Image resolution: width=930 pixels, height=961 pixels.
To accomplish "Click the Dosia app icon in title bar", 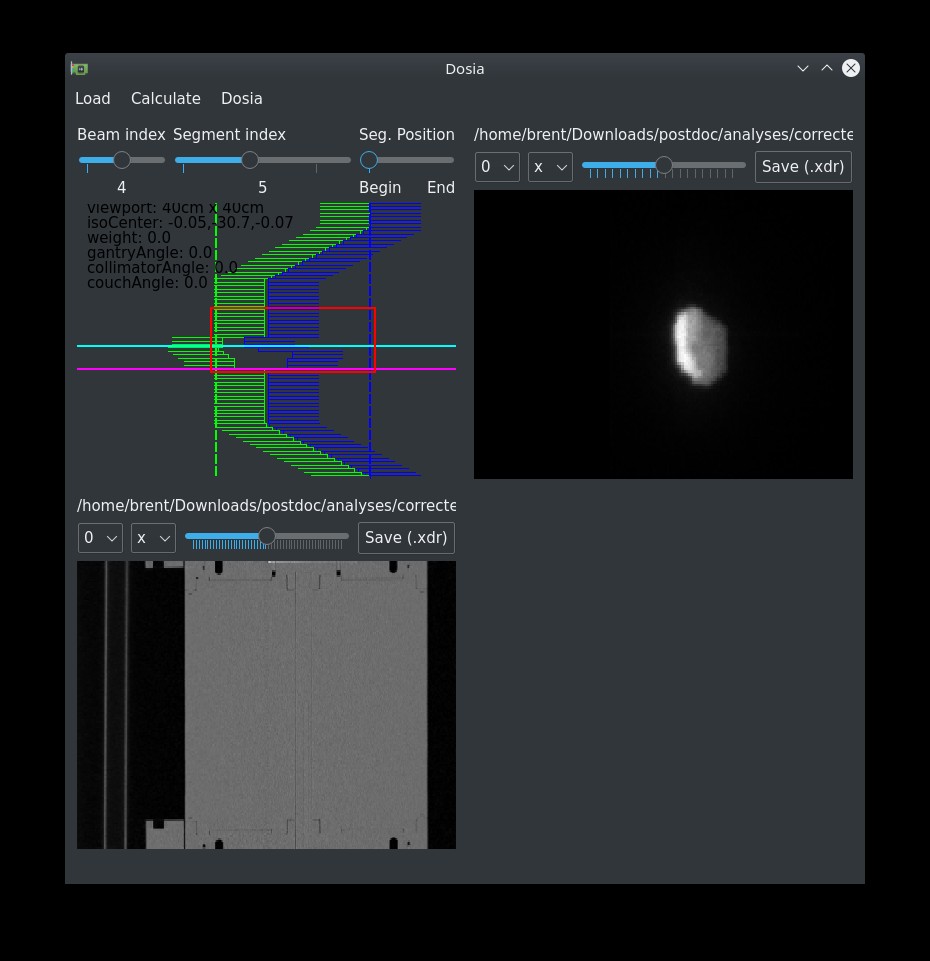I will click(79, 69).
